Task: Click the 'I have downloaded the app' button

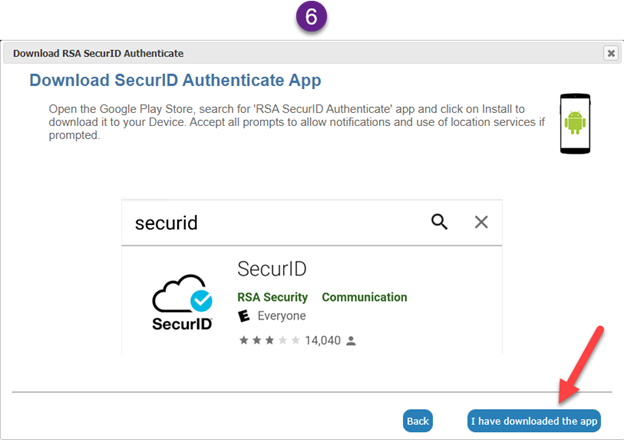Action: (x=534, y=421)
